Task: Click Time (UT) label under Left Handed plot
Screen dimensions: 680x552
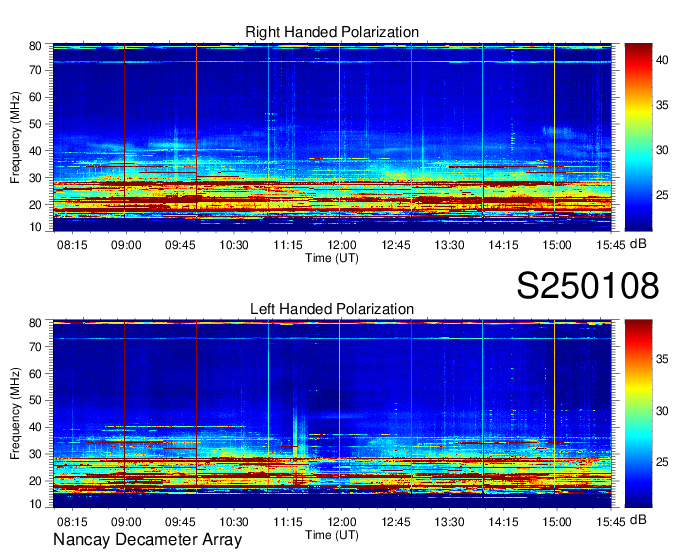Action: (332, 535)
